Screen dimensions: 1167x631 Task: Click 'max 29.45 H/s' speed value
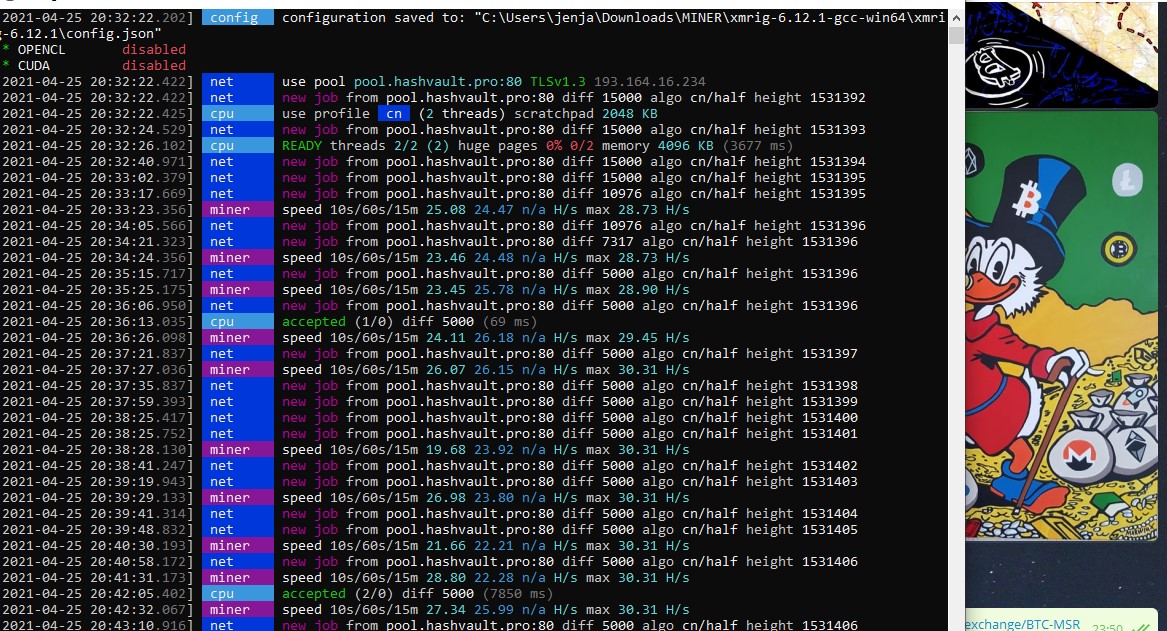click(637, 337)
